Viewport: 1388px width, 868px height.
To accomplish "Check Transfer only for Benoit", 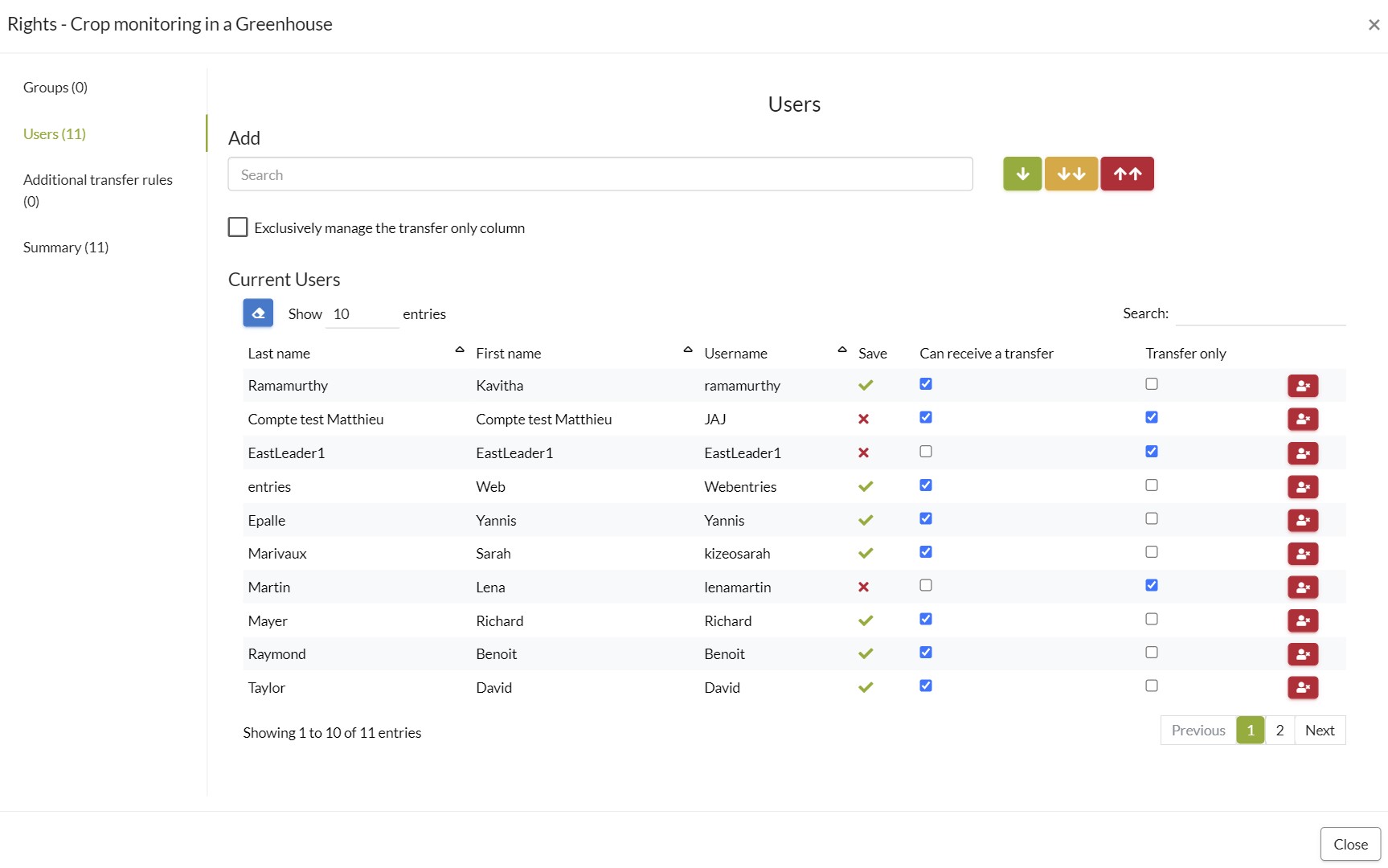I will coord(1152,653).
